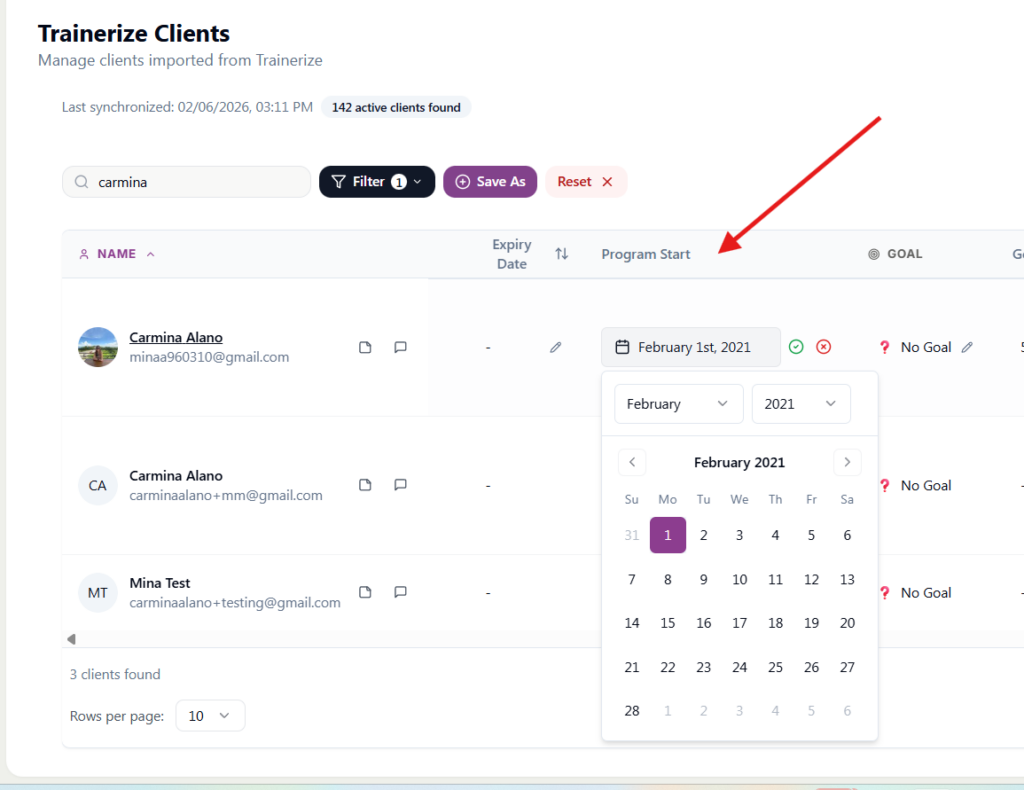Open notes document icon for Mina Test
1024x790 pixels.
[x=365, y=592]
